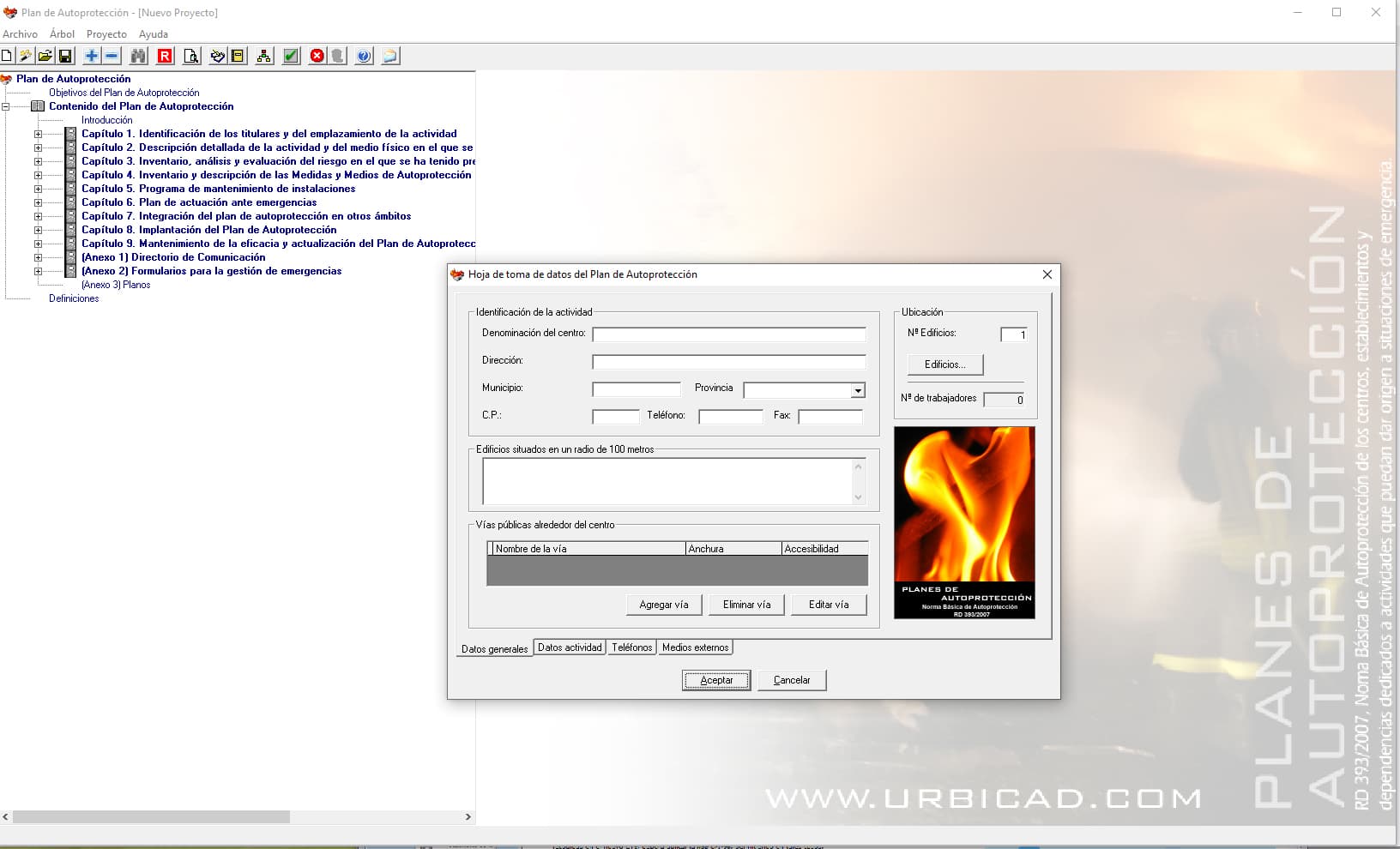Click the Fax input field
The height and width of the screenshot is (849, 1400).
[x=830, y=417]
